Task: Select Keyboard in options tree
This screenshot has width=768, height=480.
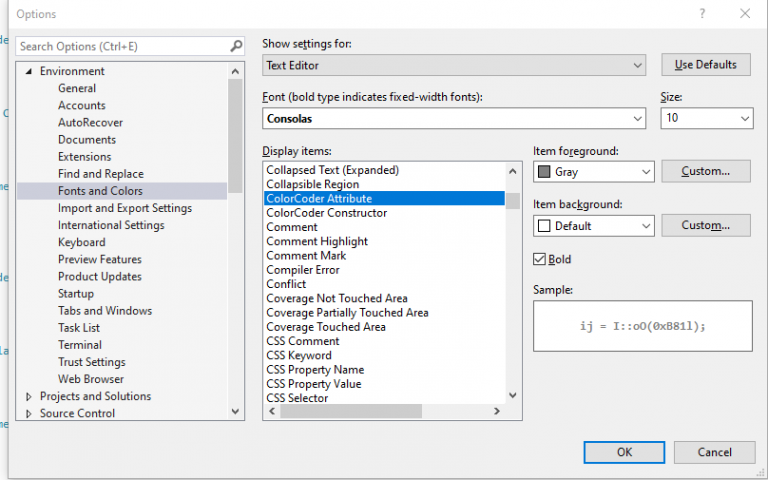Action: point(82,242)
